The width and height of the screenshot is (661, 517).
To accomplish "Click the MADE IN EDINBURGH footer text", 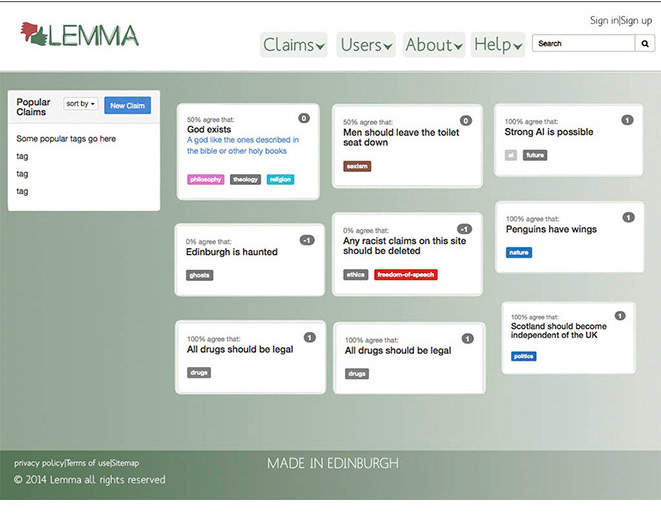I will (x=333, y=463).
